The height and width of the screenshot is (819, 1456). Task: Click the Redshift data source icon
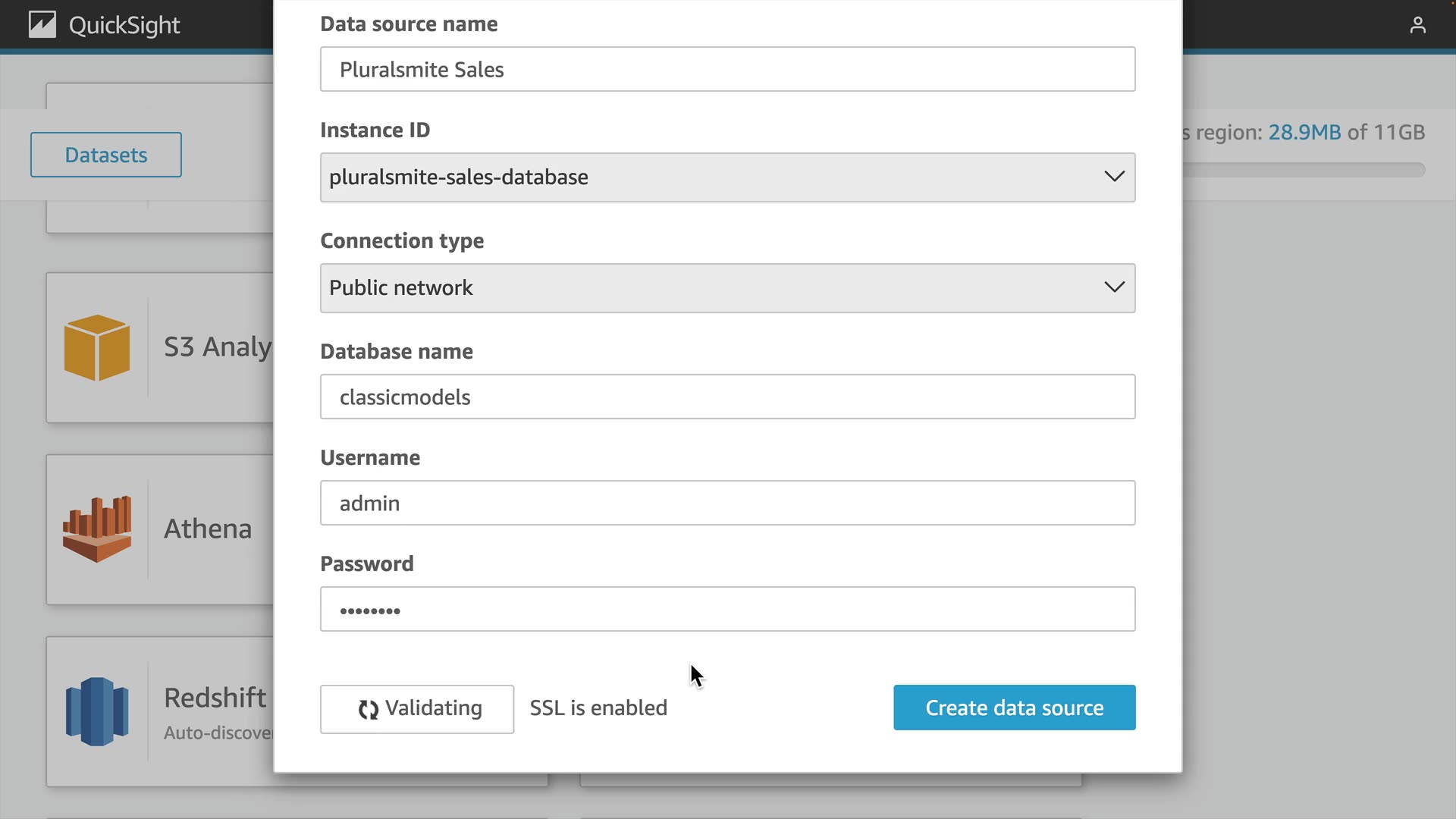pyautogui.click(x=97, y=711)
